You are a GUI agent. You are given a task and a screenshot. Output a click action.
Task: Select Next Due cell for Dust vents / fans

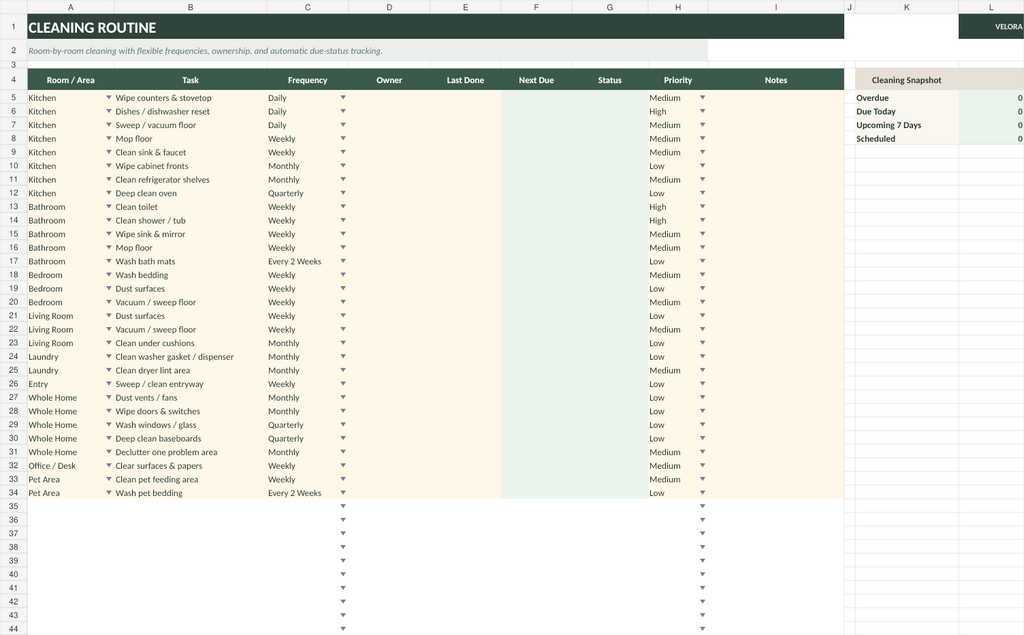[536, 397]
